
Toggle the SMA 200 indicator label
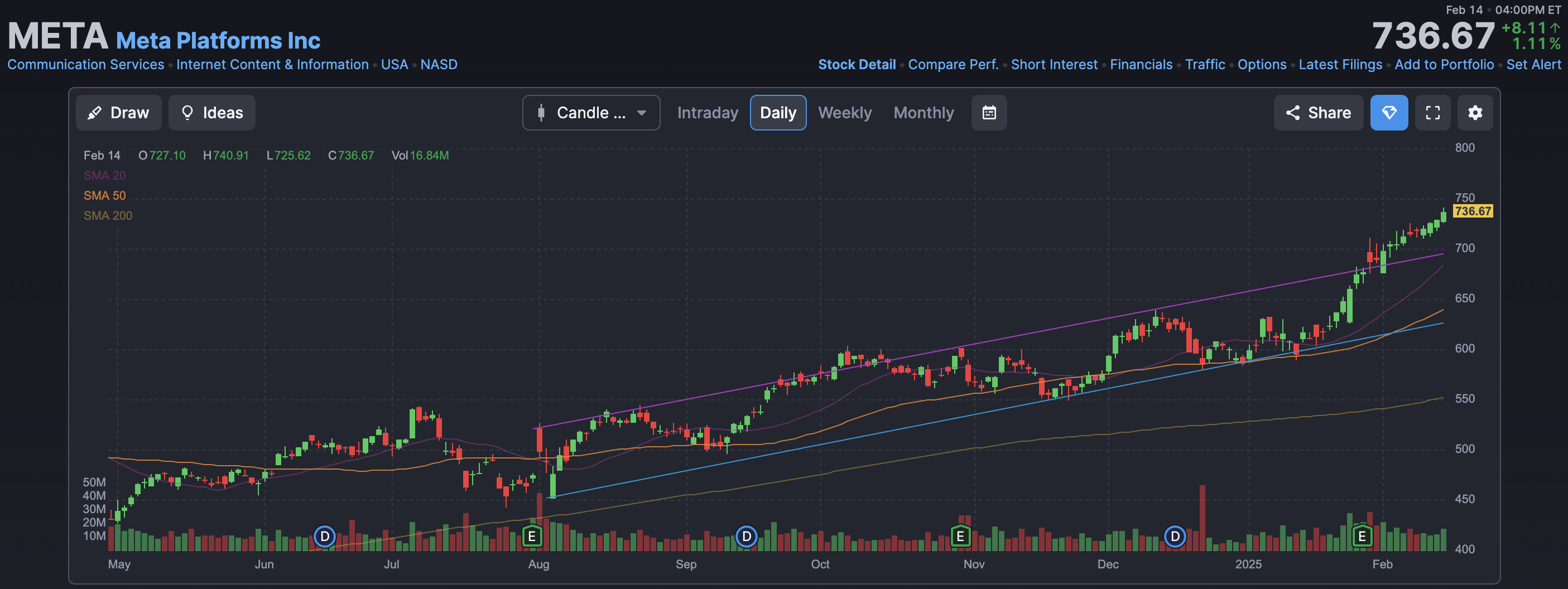coord(108,215)
